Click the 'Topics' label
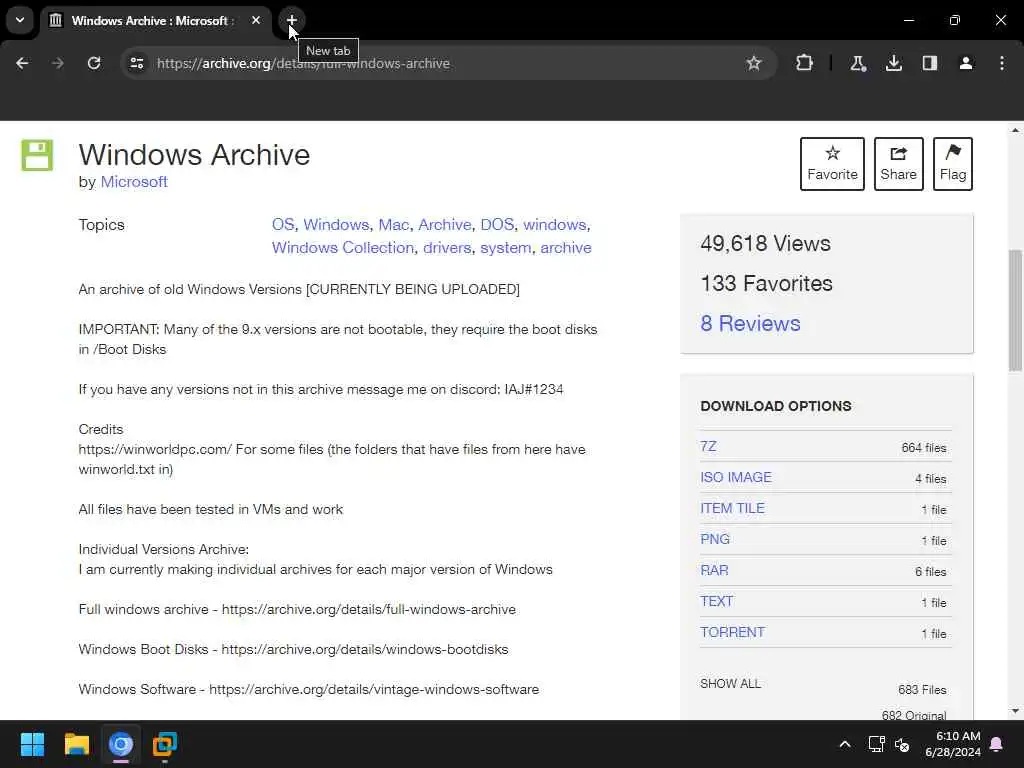Image resolution: width=1024 pixels, height=768 pixels. coord(101,225)
